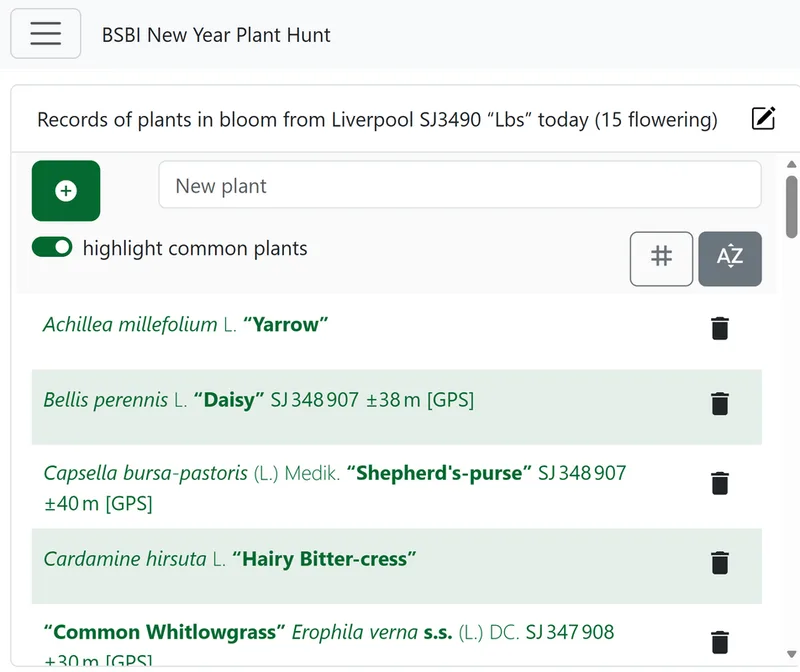The width and height of the screenshot is (800, 672).
Task: Delete the Yarrow record
Action: (x=720, y=328)
